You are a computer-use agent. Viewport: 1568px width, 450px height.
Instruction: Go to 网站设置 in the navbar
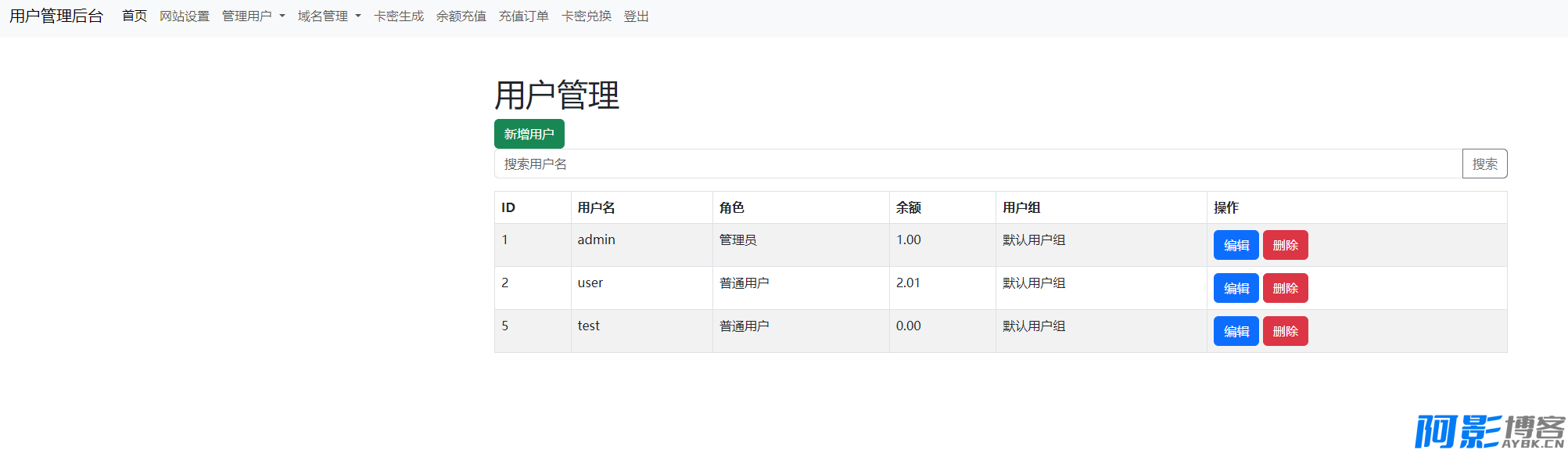[185, 16]
